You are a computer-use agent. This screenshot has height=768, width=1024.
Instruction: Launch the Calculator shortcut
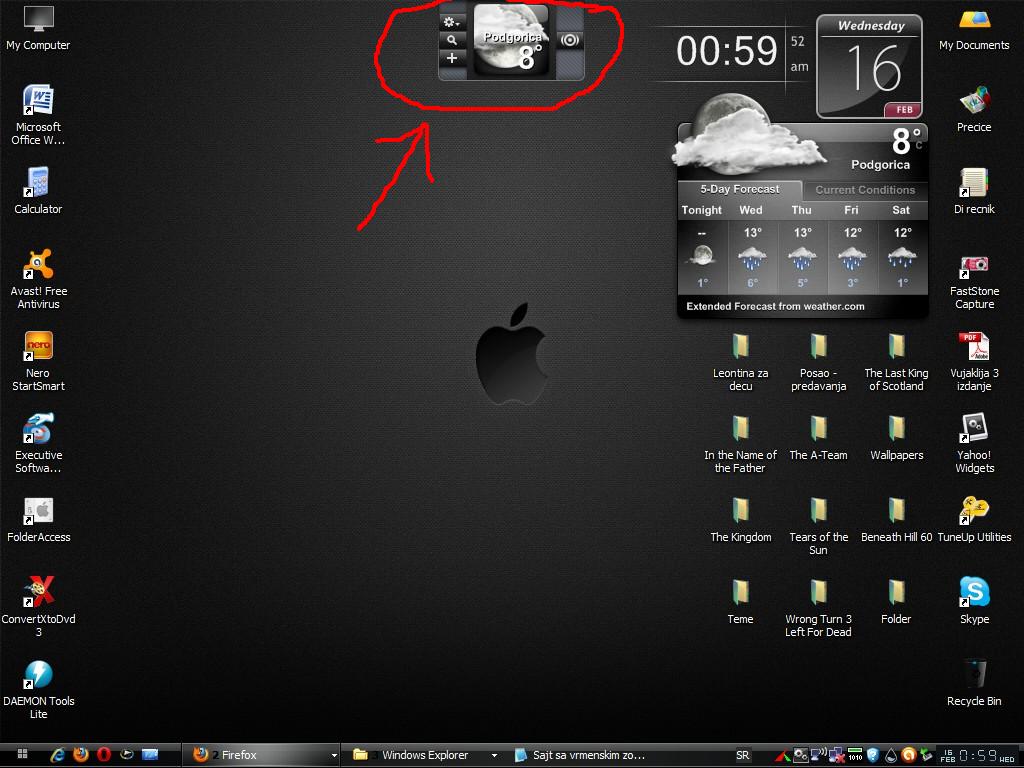pyautogui.click(x=38, y=191)
